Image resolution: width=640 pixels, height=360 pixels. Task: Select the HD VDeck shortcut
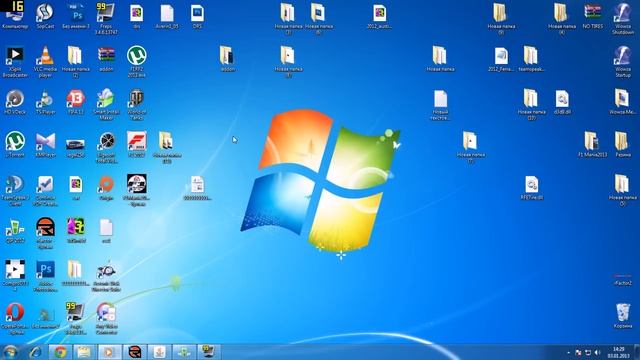pyautogui.click(x=15, y=102)
